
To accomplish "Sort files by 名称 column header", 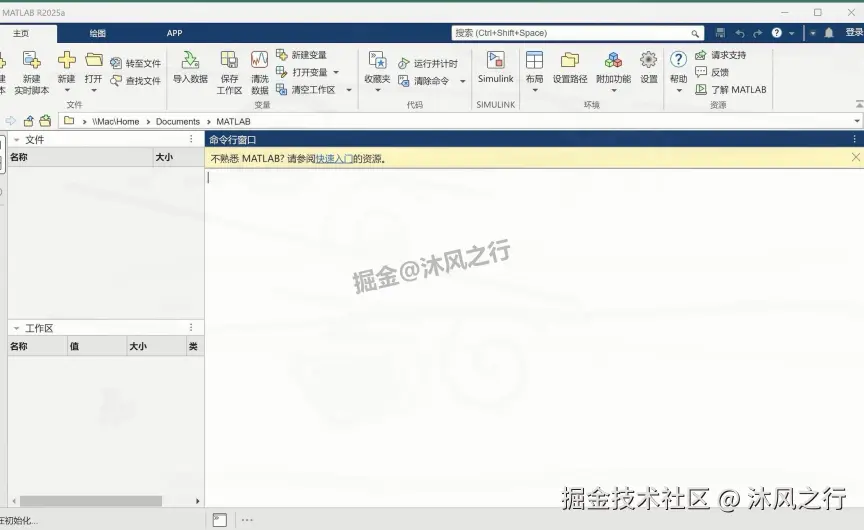I will [80, 157].
